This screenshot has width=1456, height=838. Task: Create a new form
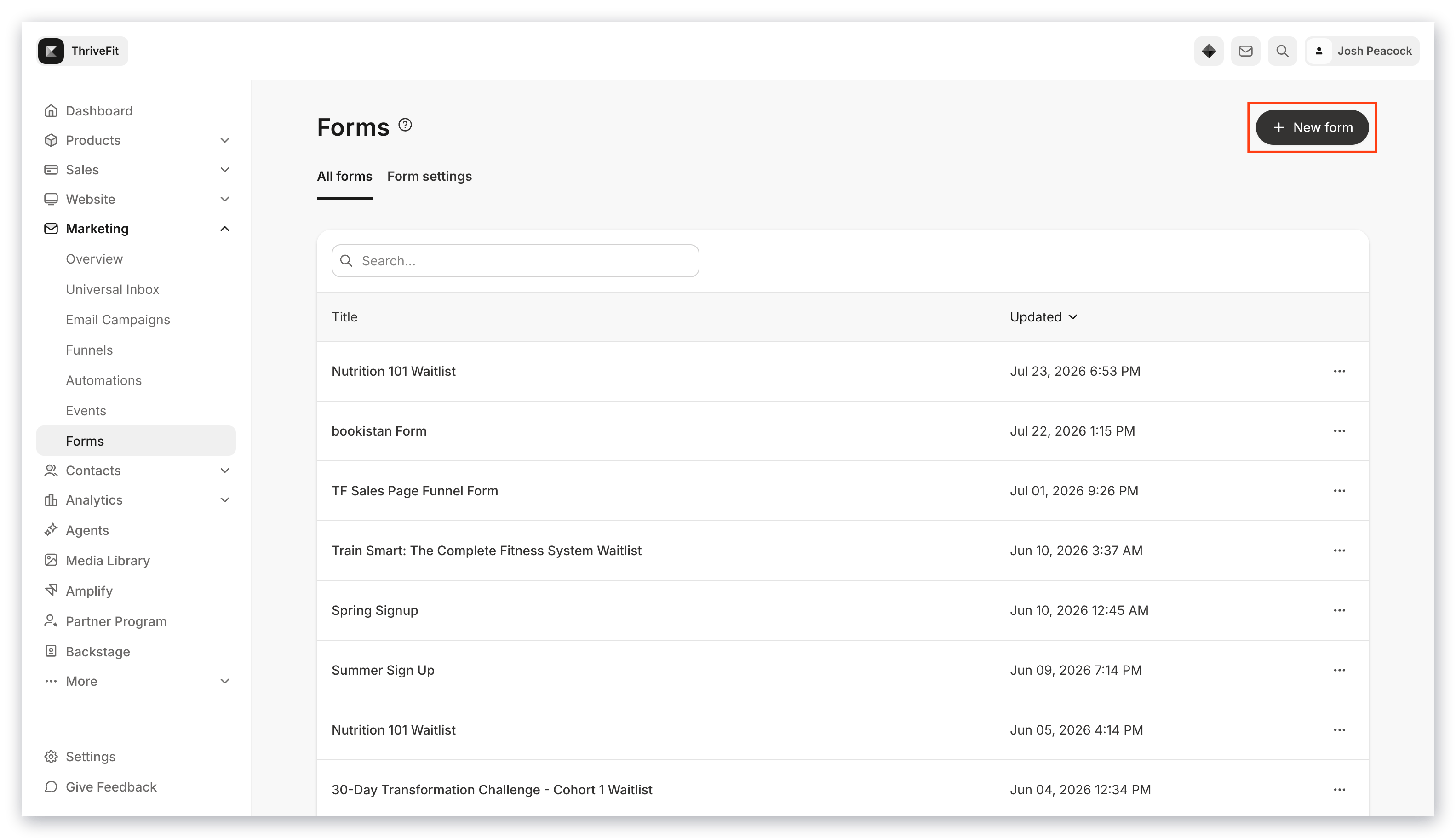coord(1312,127)
